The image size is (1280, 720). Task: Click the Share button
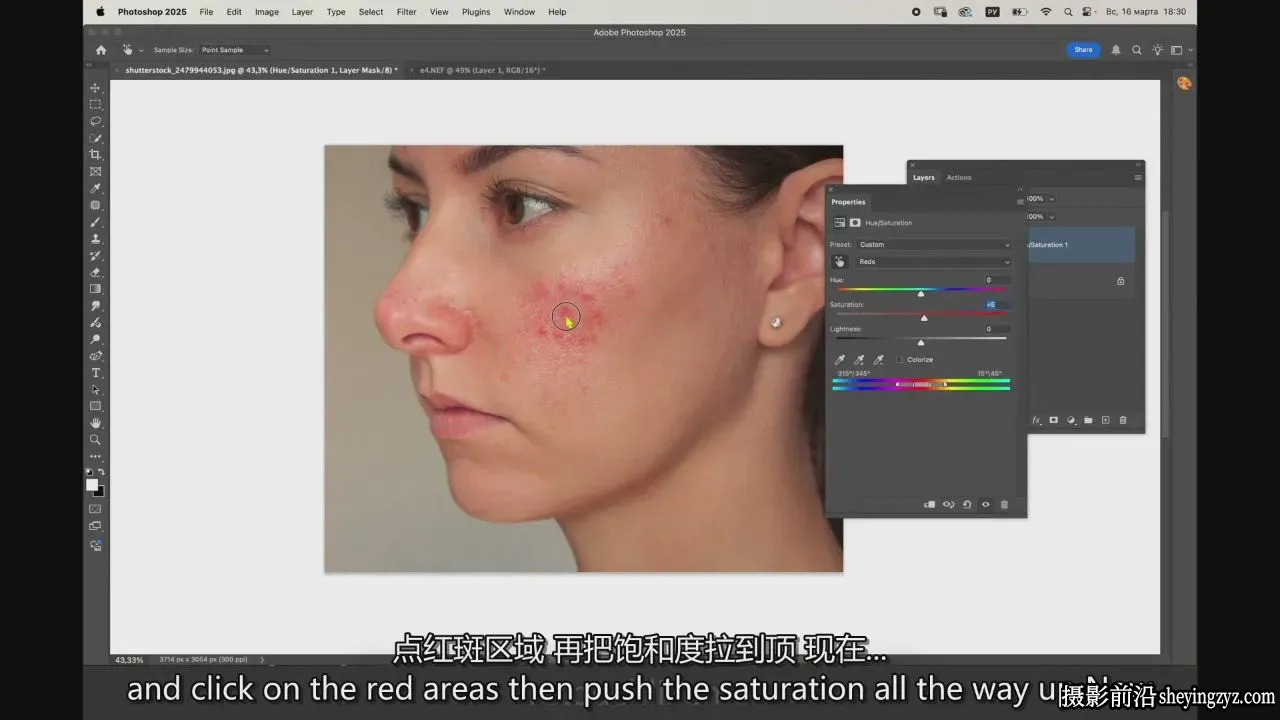pyautogui.click(x=1083, y=50)
